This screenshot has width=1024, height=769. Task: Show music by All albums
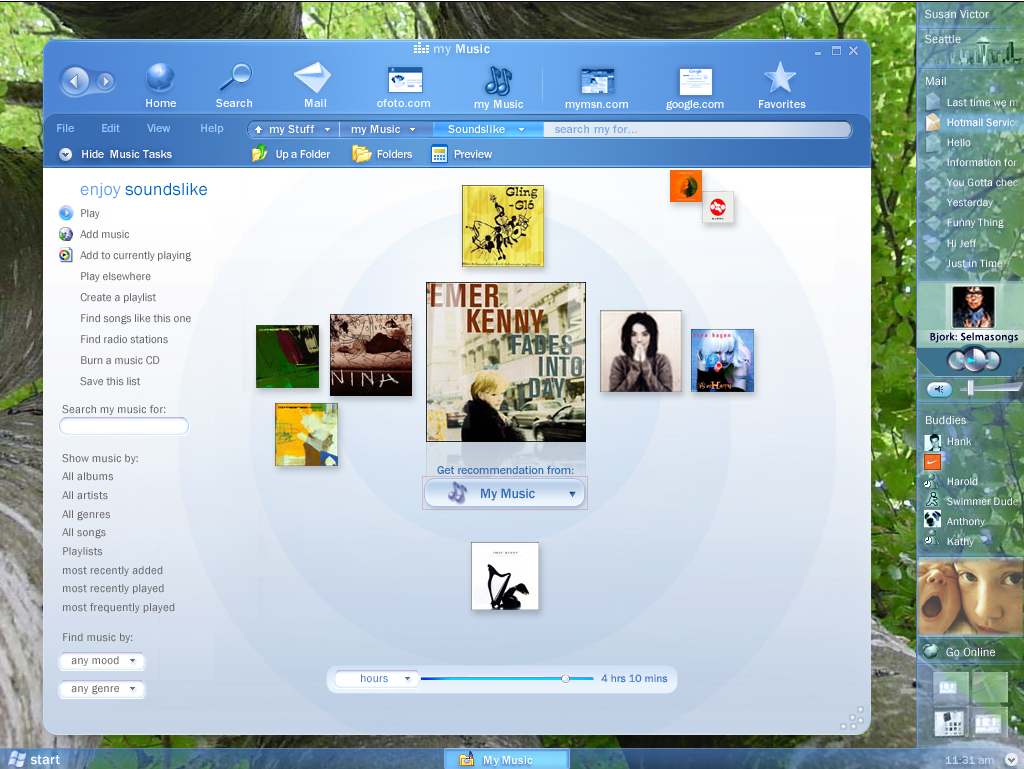pyautogui.click(x=88, y=476)
